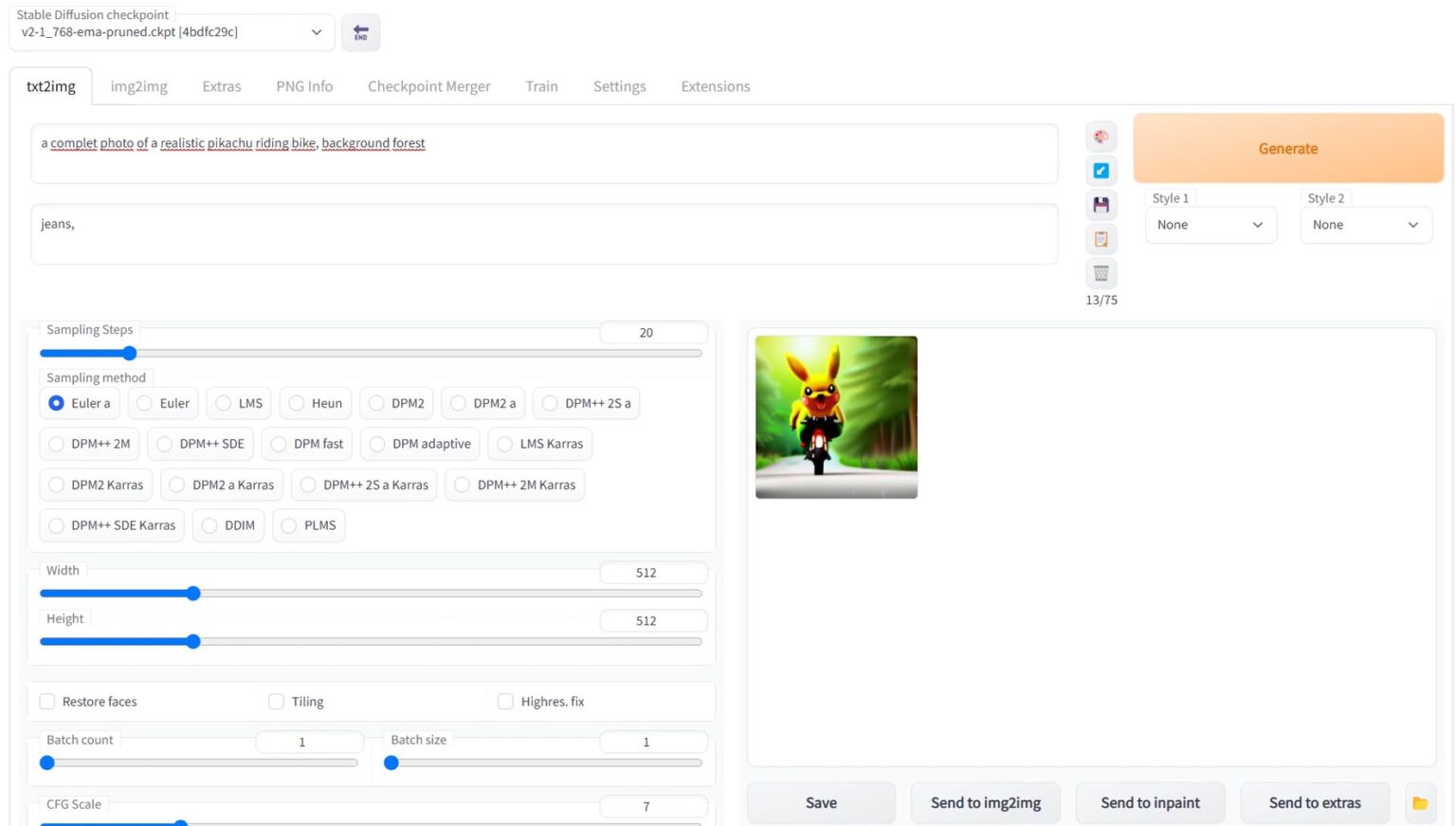Click the 13/75 token counter text

coord(1101,300)
